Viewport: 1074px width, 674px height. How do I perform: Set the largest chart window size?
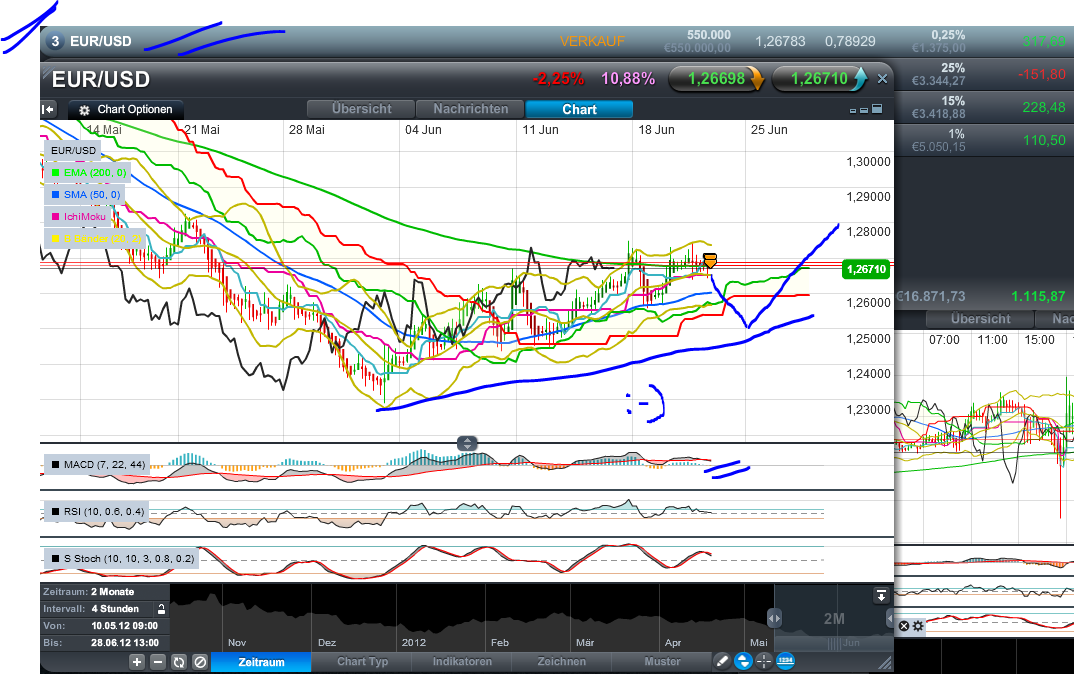click(x=877, y=109)
